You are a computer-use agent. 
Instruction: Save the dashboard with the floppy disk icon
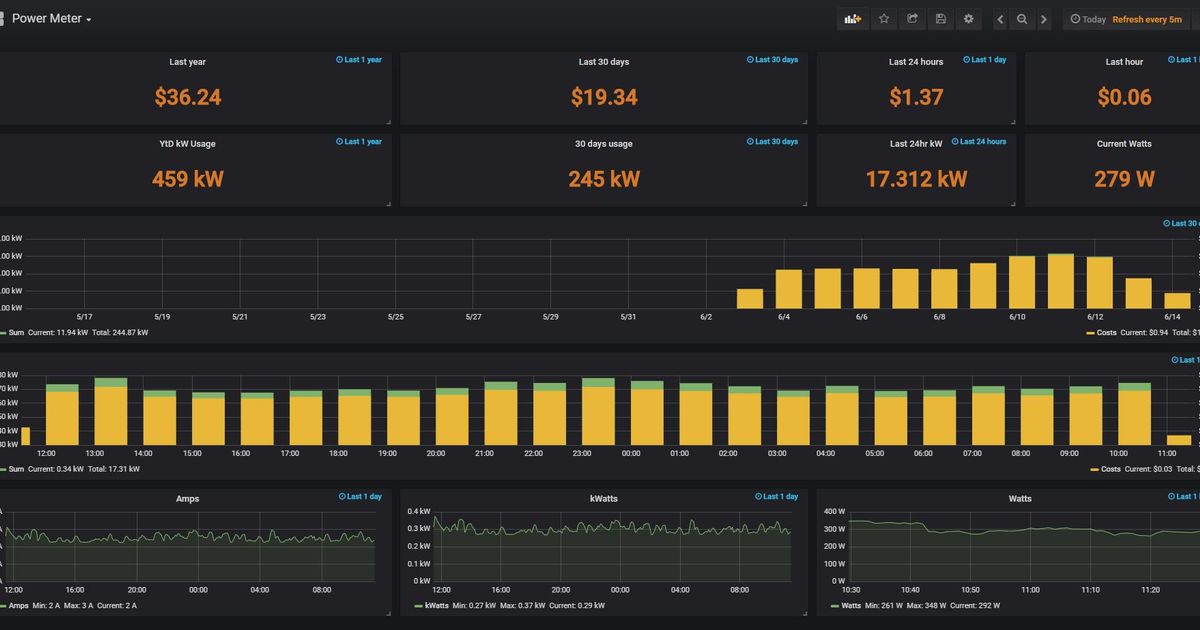[x=940, y=18]
